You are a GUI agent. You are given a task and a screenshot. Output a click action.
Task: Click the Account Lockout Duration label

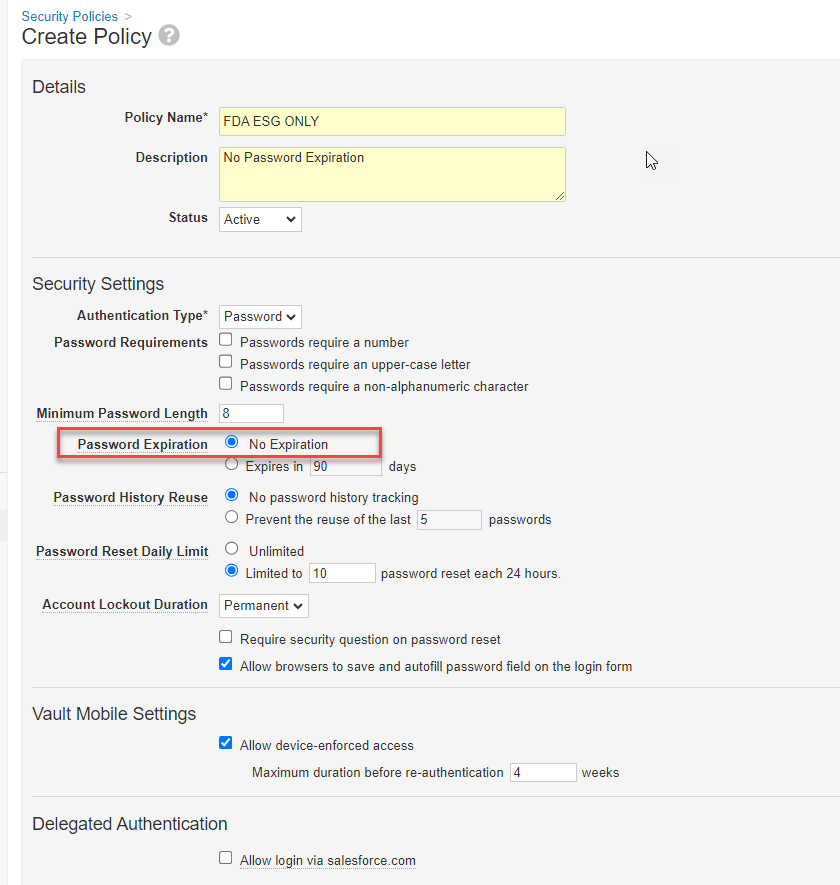(x=125, y=604)
